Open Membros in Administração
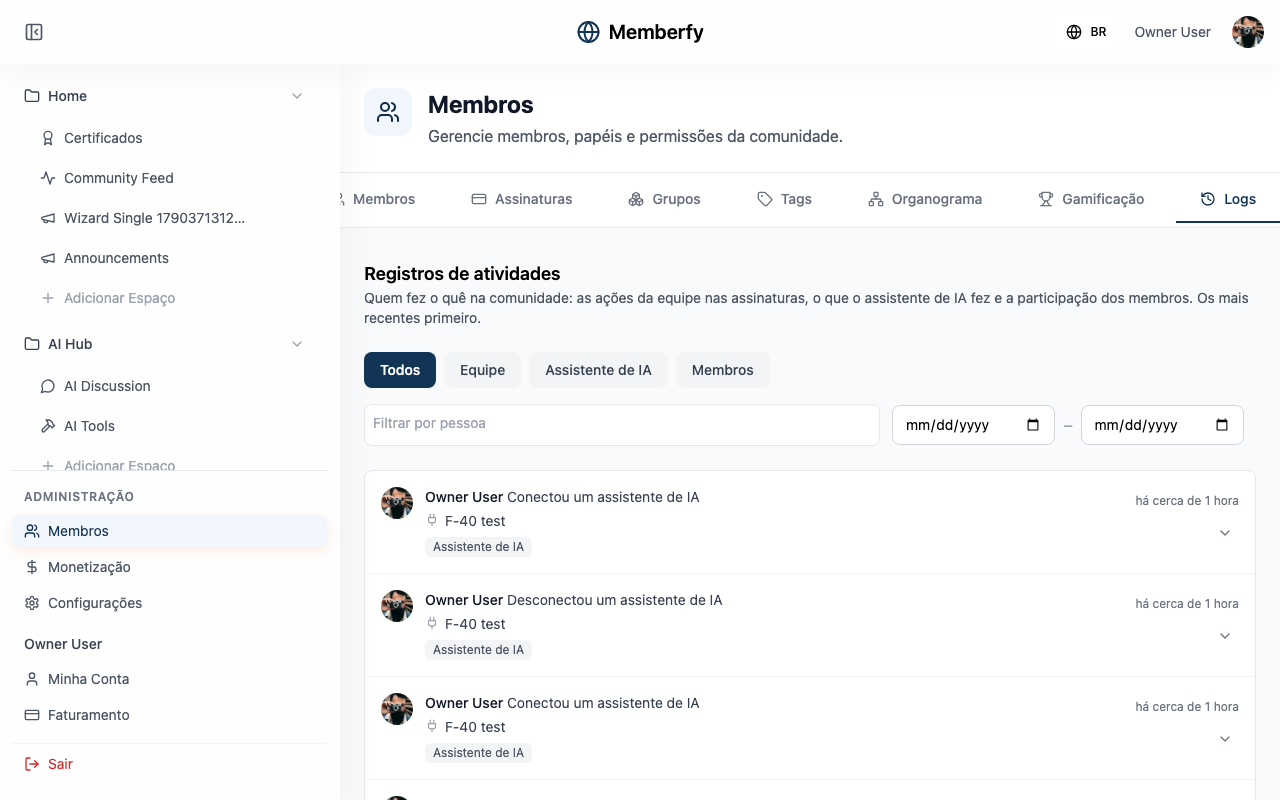 tap(170, 531)
